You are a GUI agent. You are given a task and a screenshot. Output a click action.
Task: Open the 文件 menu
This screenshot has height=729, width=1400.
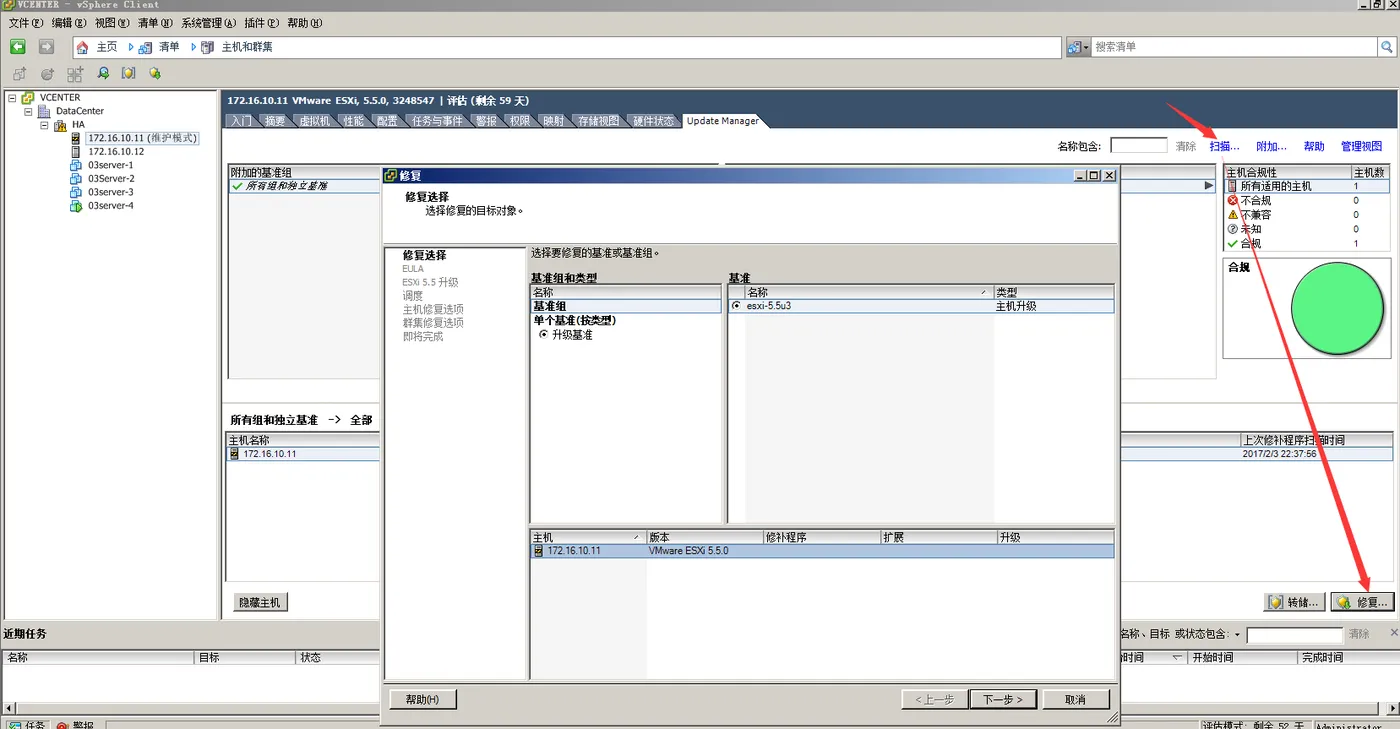(25, 23)
